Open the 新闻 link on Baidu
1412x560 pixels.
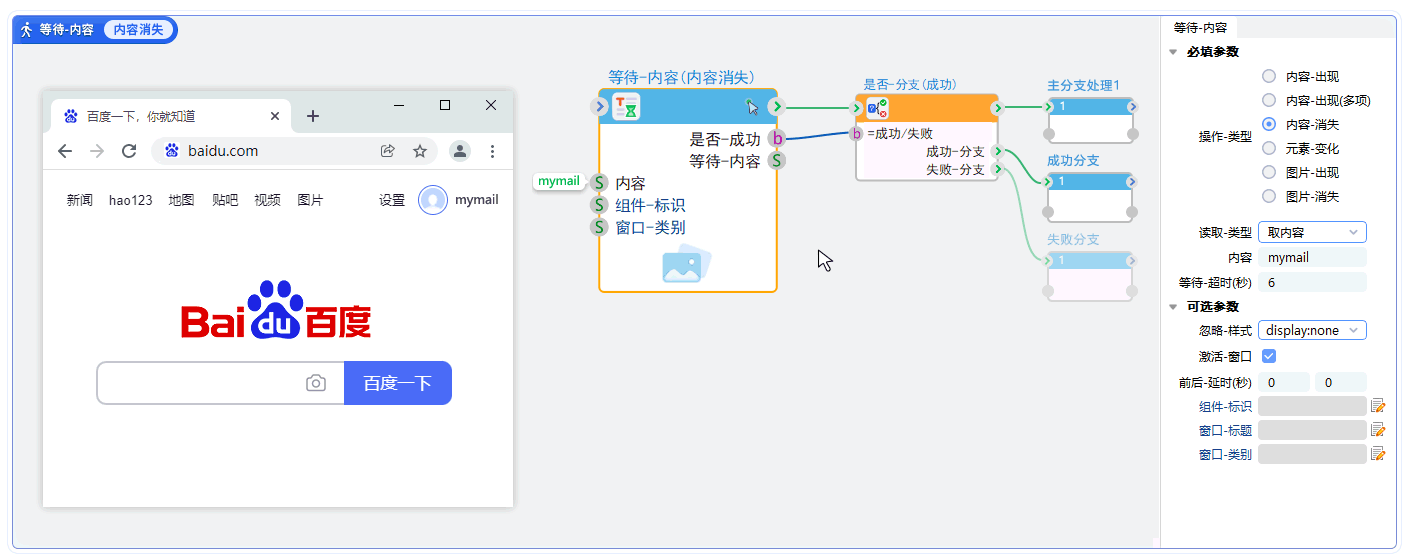coord(80,200)
